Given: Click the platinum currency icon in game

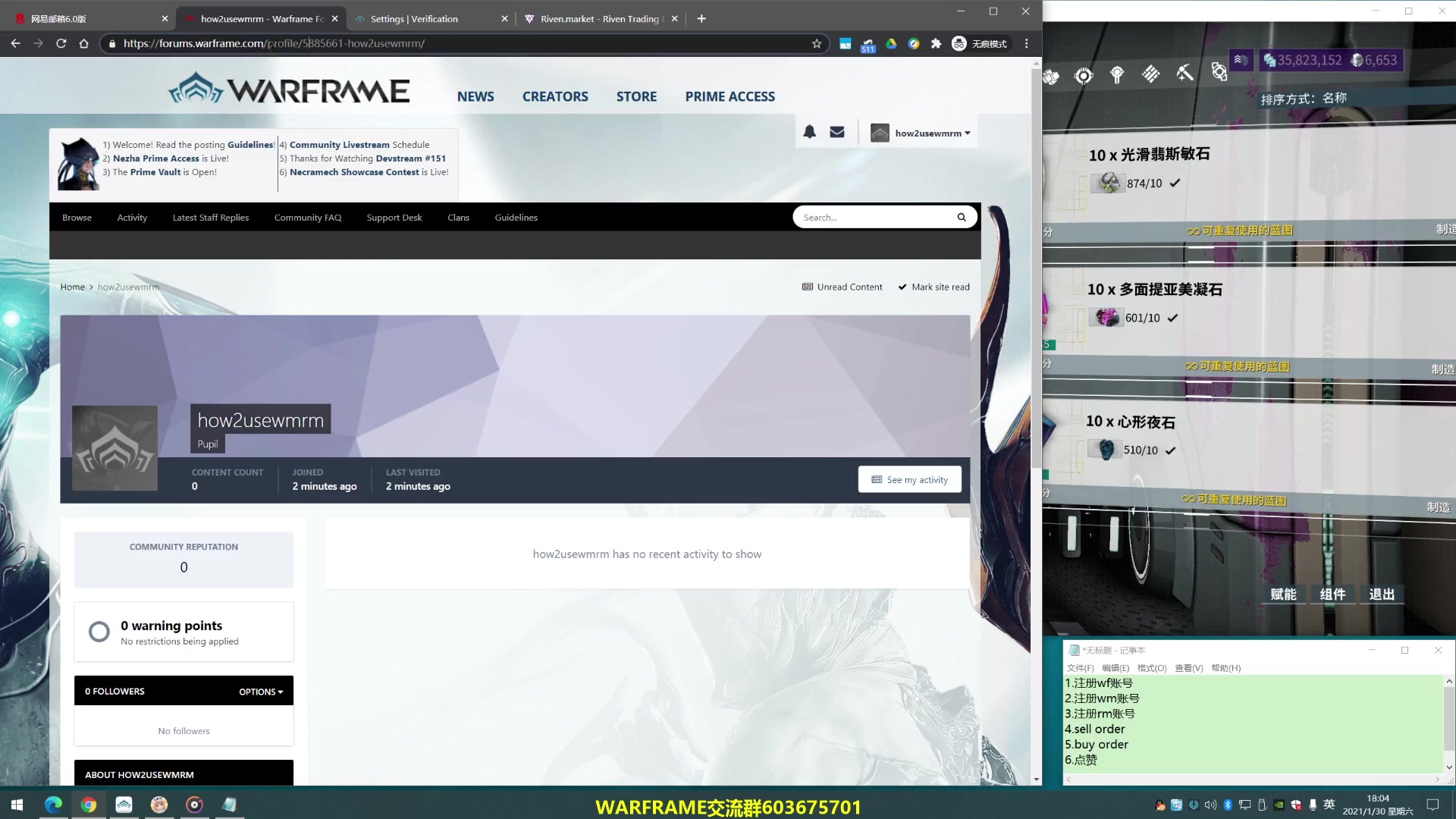Looking at the screenshot, I should point(1357,60).
